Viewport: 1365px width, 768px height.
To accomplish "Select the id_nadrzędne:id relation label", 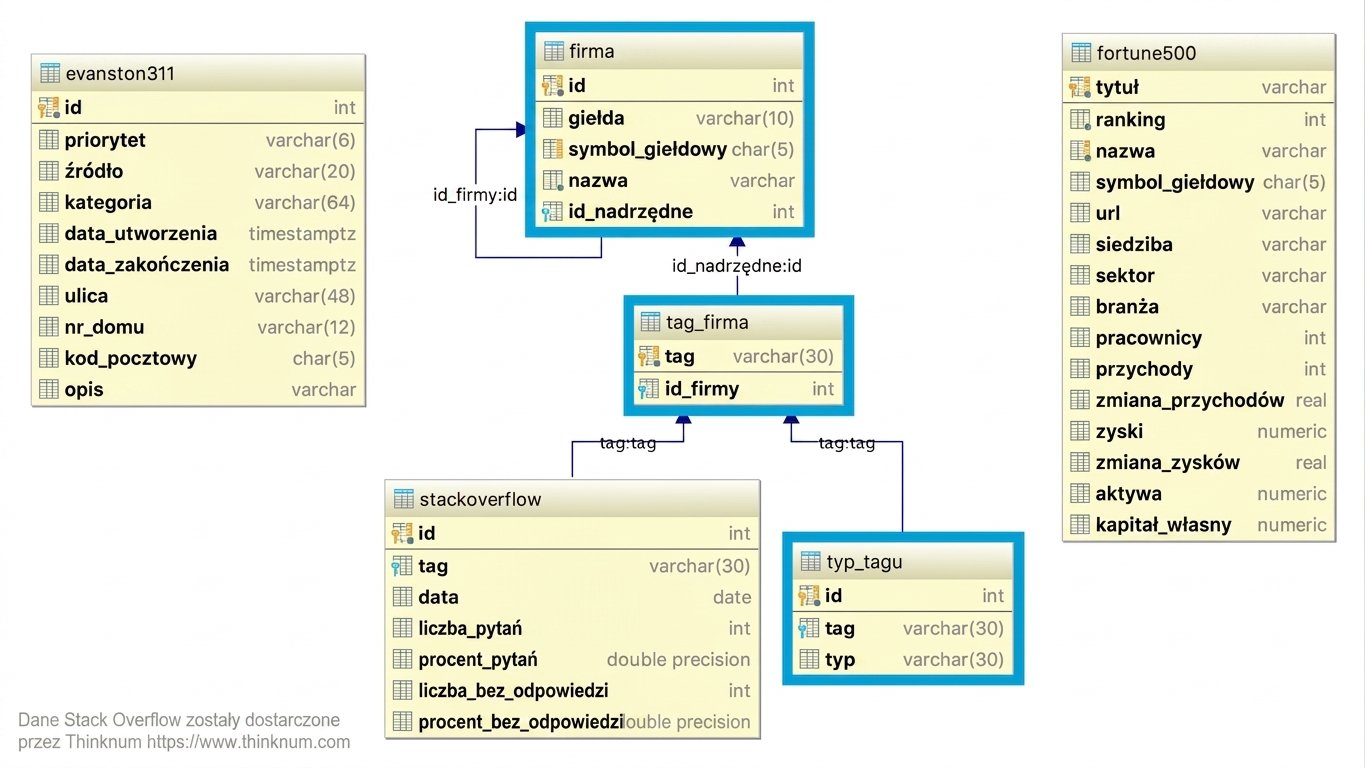I will [737, 266].
